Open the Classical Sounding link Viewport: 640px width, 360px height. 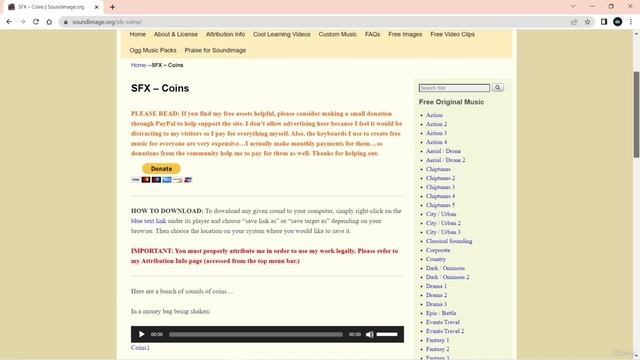tap(449, 241)
